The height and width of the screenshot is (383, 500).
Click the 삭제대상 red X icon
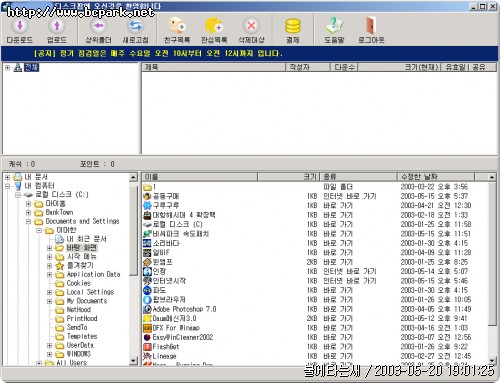pyautogui.click(x=251, y=26)
